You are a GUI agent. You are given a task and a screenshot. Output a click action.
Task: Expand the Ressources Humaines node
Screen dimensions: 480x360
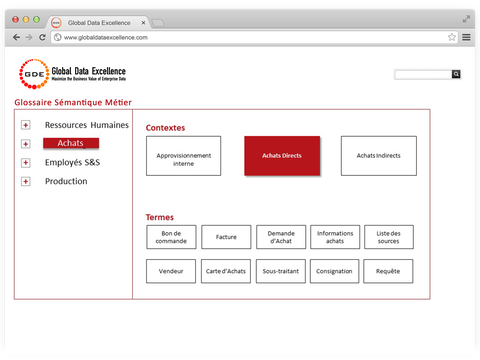point(26,125)
